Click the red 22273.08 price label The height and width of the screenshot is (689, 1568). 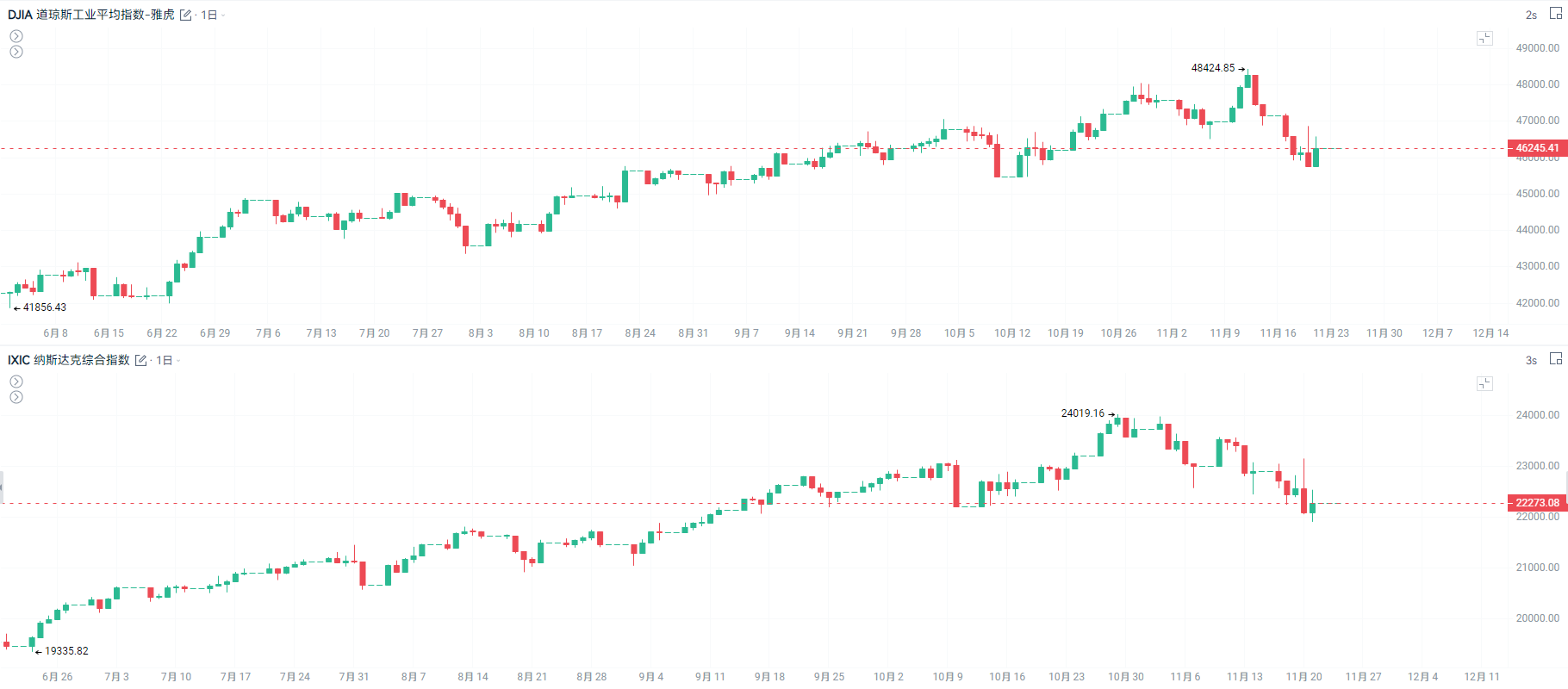pyautogui.click(x=1537, y=503)
